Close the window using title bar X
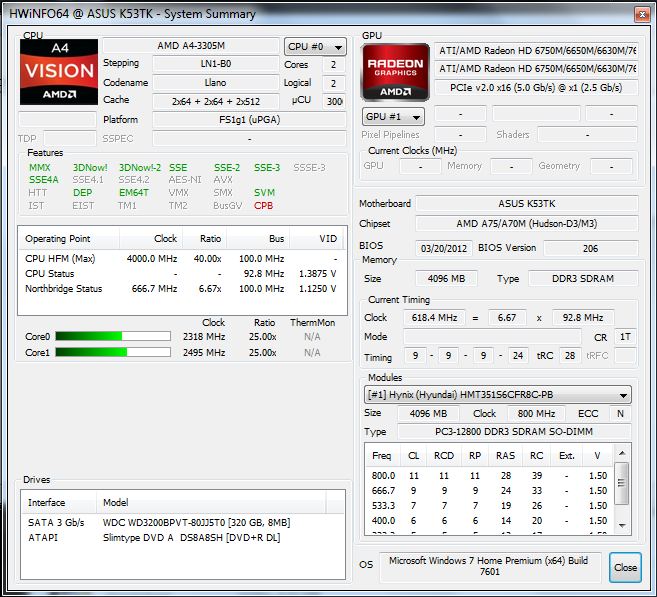The width and height of the screenshot is (657, 597). [x=642, y=15]
